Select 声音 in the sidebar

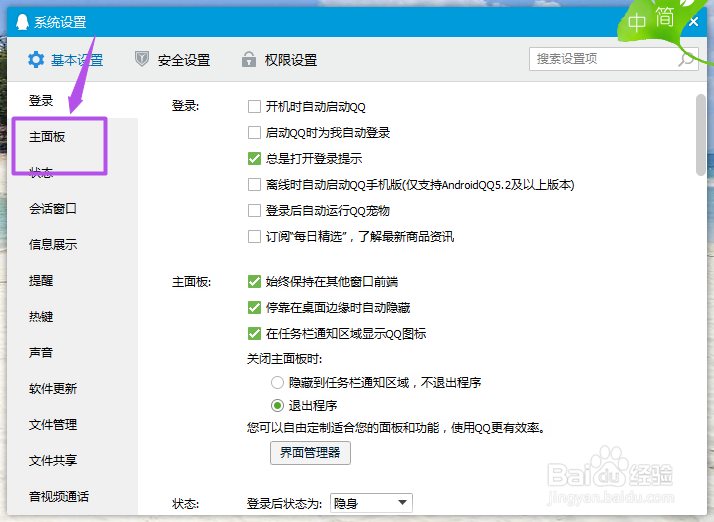tap(41, 352)
